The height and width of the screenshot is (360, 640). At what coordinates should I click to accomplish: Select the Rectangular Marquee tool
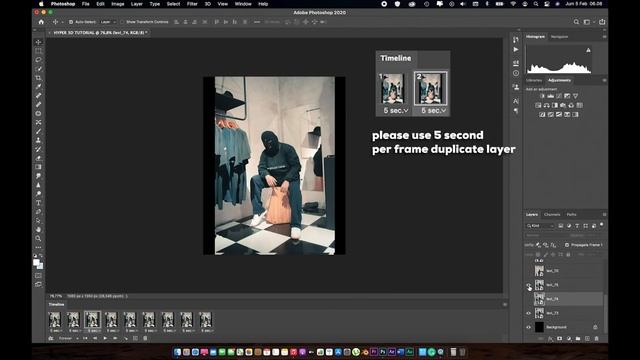tap(38, 51)
